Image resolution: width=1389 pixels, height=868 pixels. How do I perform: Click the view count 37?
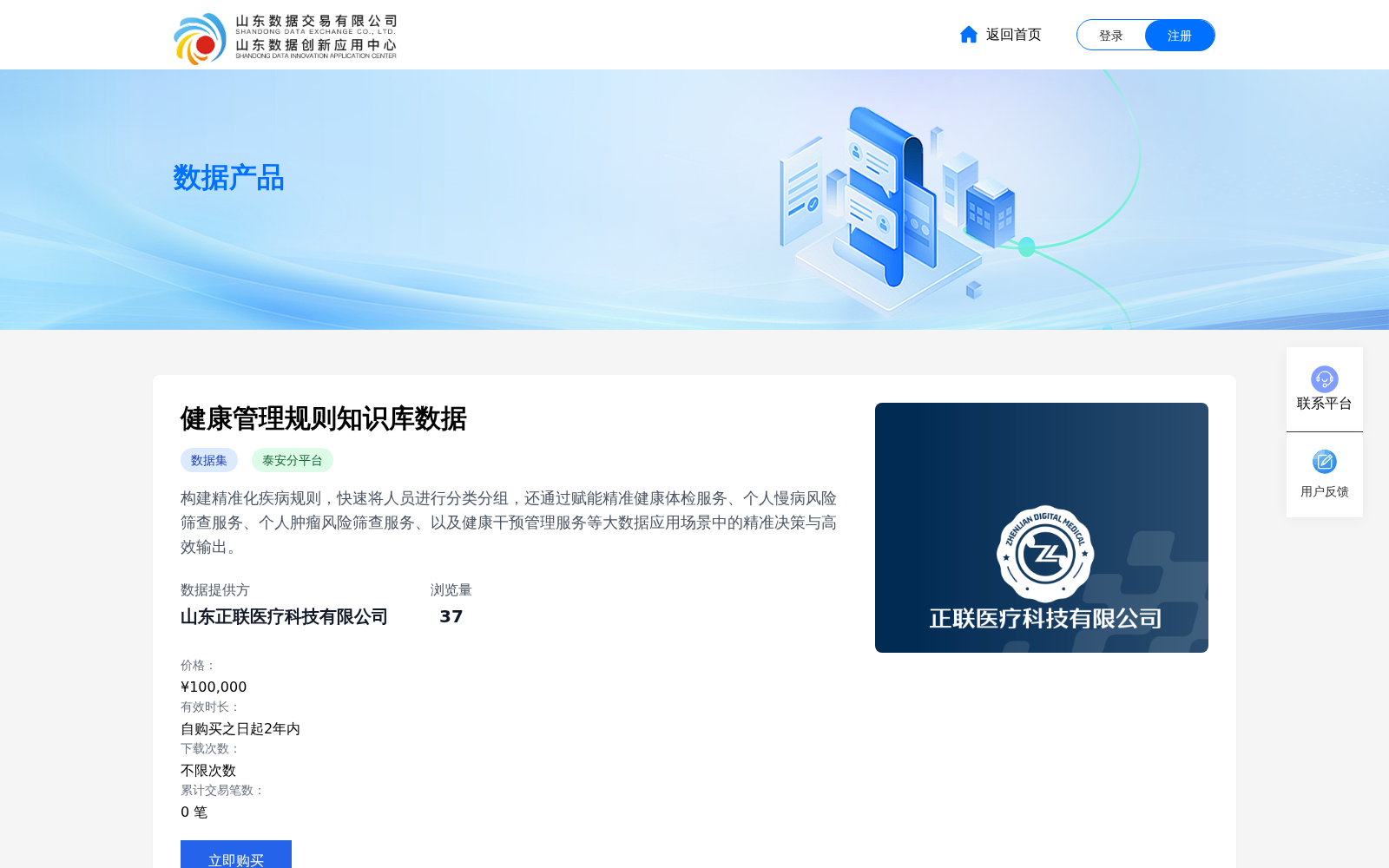451,616
